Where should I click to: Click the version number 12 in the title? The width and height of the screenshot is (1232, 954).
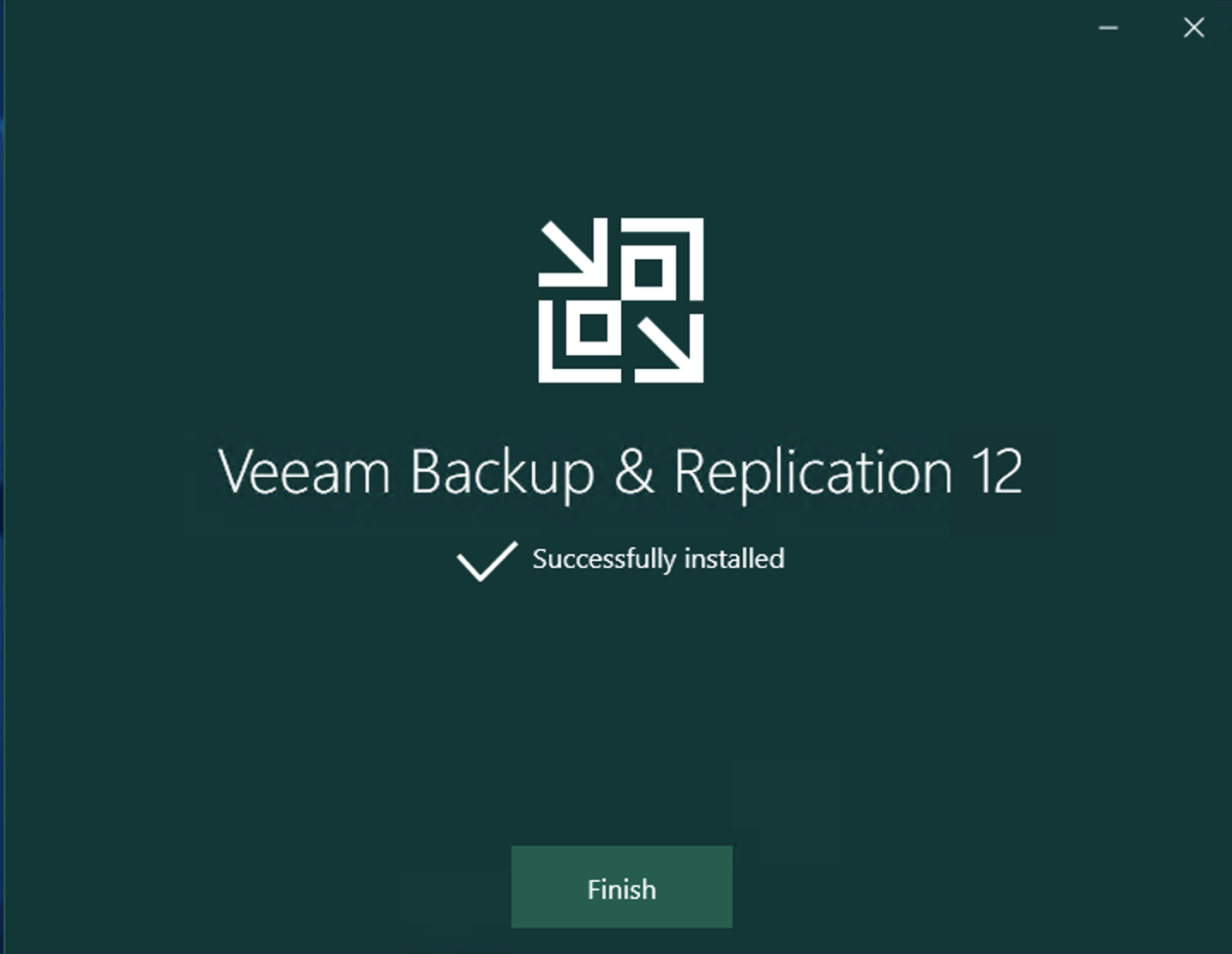tap(997, 472)
